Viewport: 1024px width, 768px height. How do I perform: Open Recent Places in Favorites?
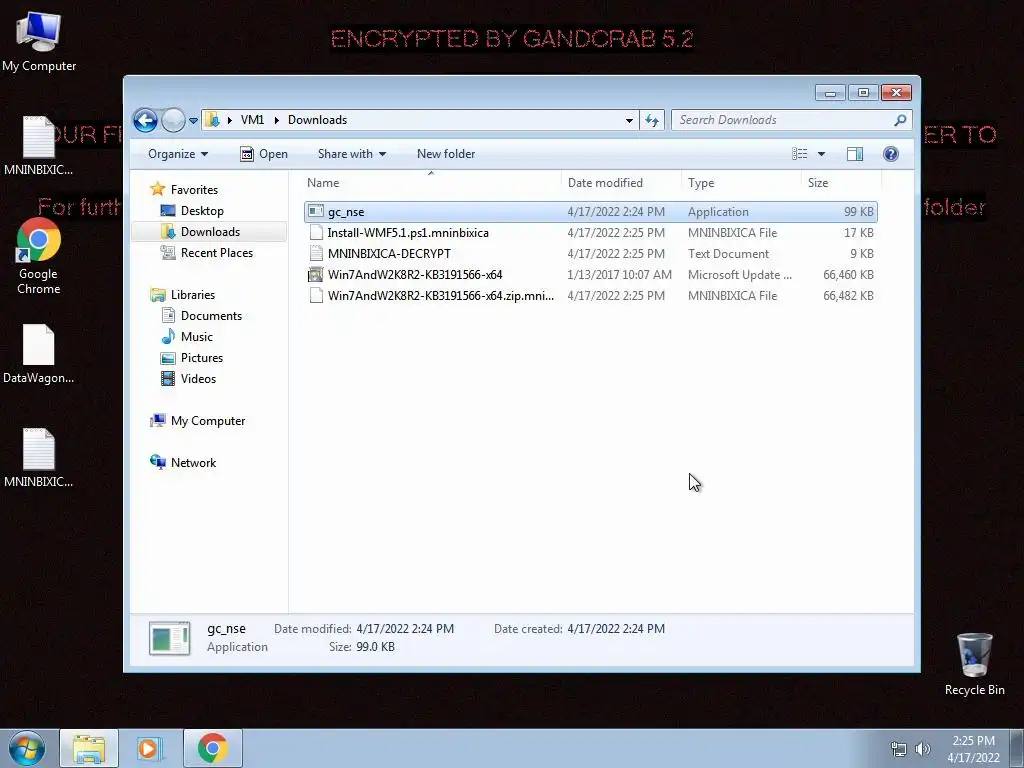[216, 253]
